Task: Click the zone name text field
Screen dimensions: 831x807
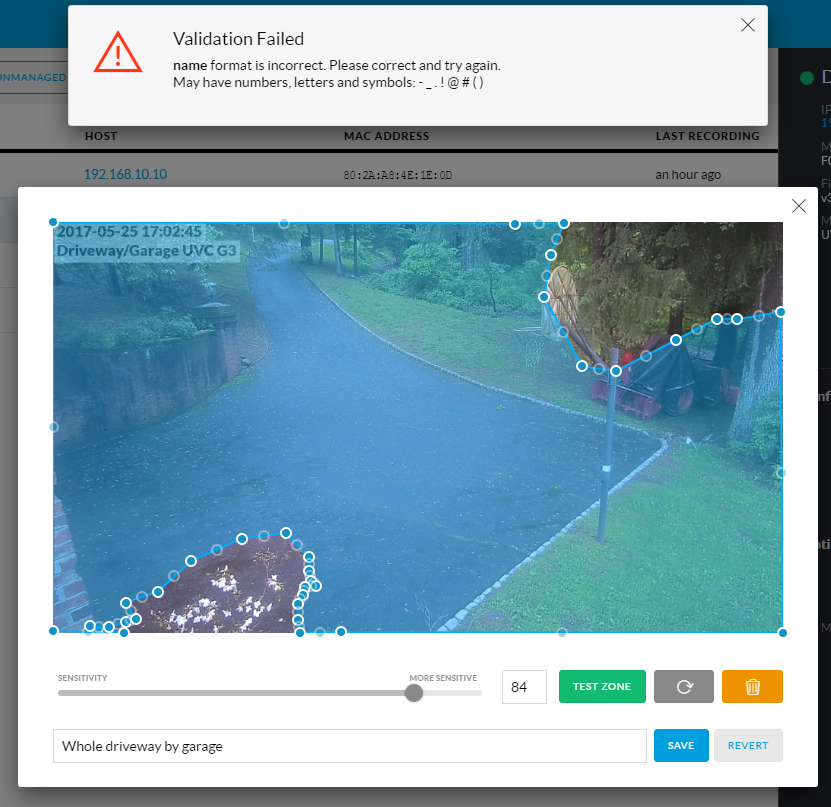Action: (x=350, y=746)
